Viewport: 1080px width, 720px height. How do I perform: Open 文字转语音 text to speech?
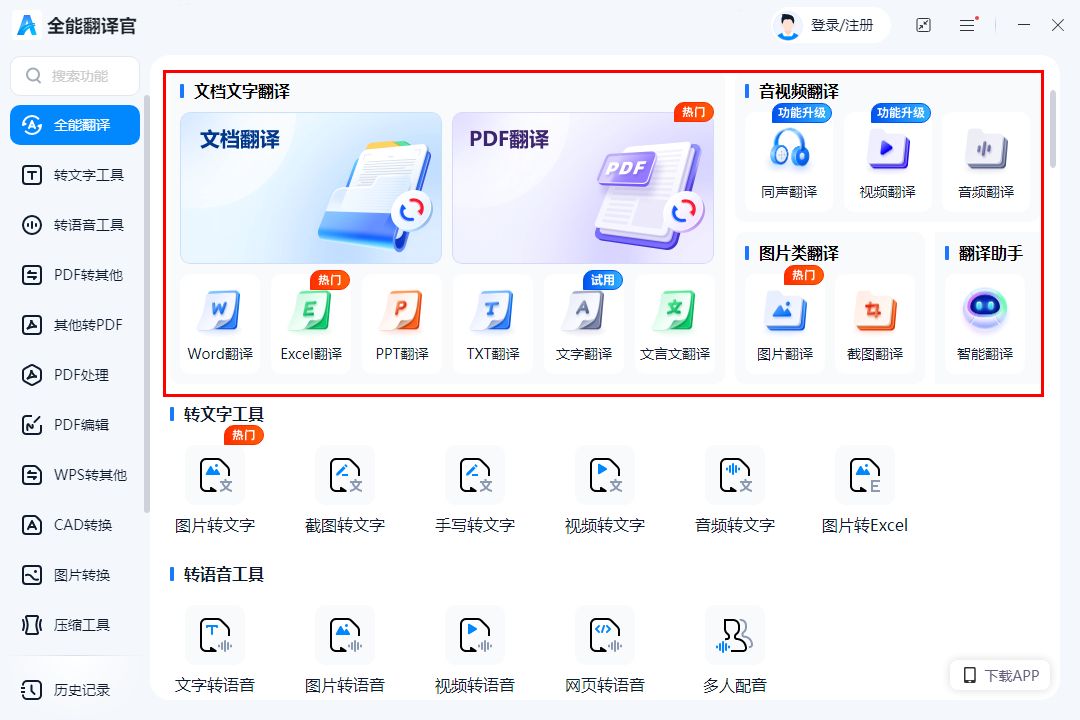coord(215,650)
